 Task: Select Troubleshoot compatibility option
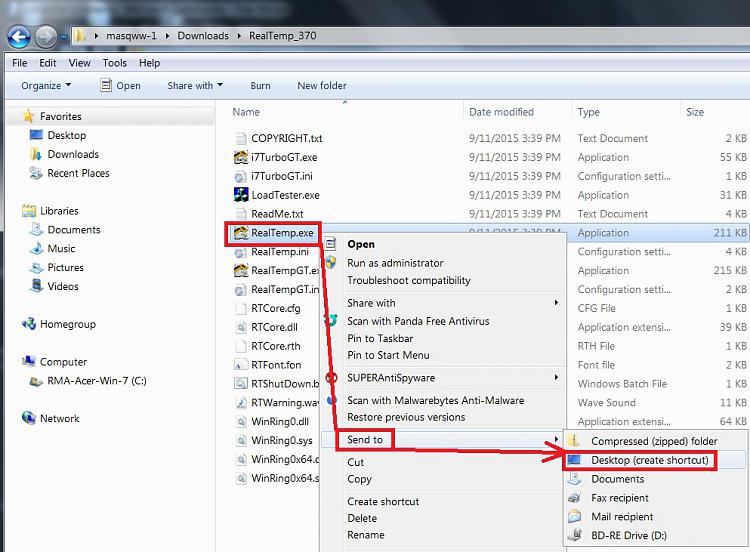pos(408,280)
